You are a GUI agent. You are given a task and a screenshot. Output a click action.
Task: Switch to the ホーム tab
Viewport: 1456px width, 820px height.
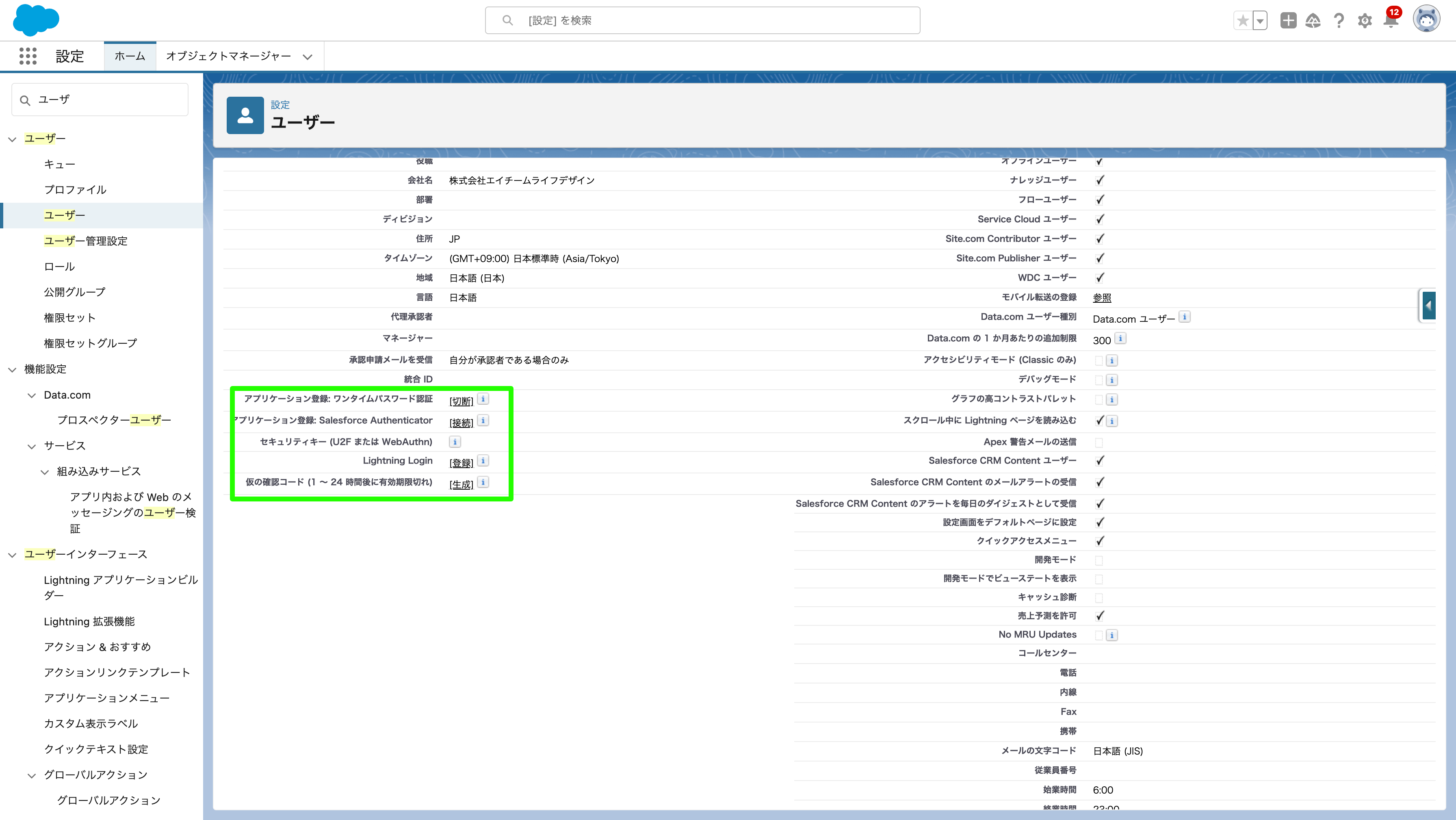tap(130, 56)
